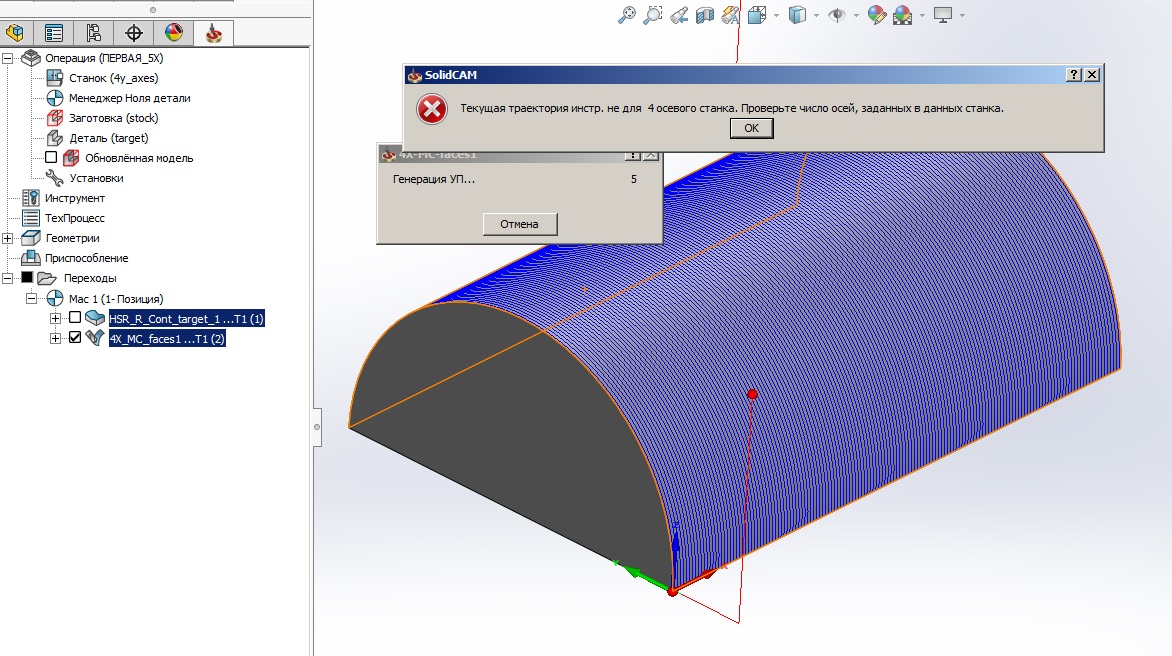Image resolution: width=1172 pixels, height=656 pixels.
Task: Collapse the Mac 1 (1- Позиция) node
Action: click(x=31, y=298)
